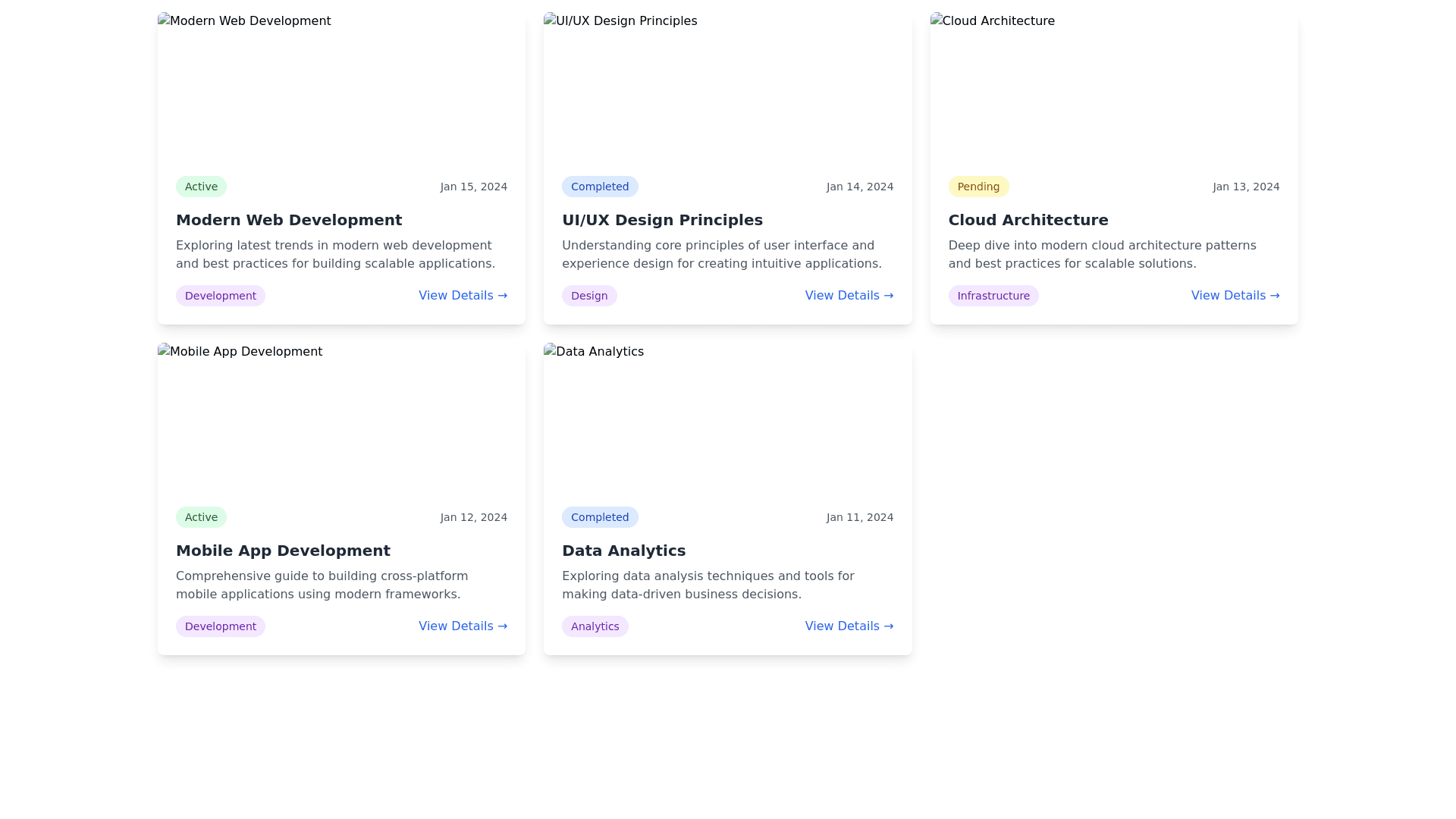Click the Jan 15, 2024 date label
The image size is (1456, 819).
(473, 187)
